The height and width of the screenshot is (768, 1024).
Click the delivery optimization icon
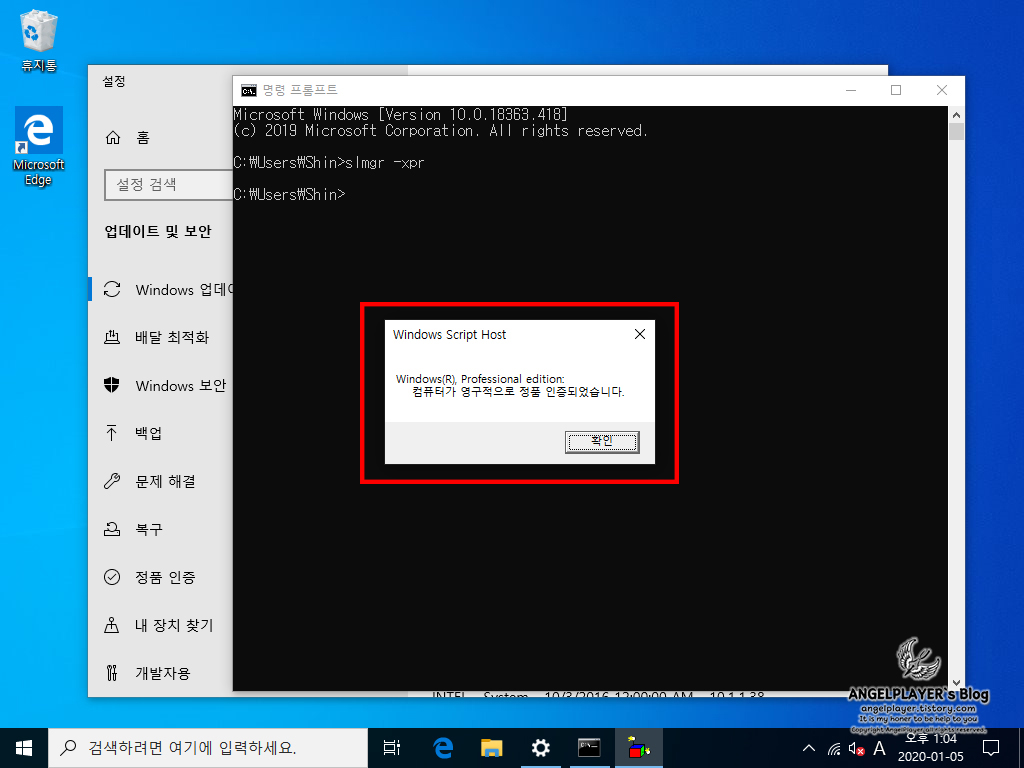[x=112, y=338]
